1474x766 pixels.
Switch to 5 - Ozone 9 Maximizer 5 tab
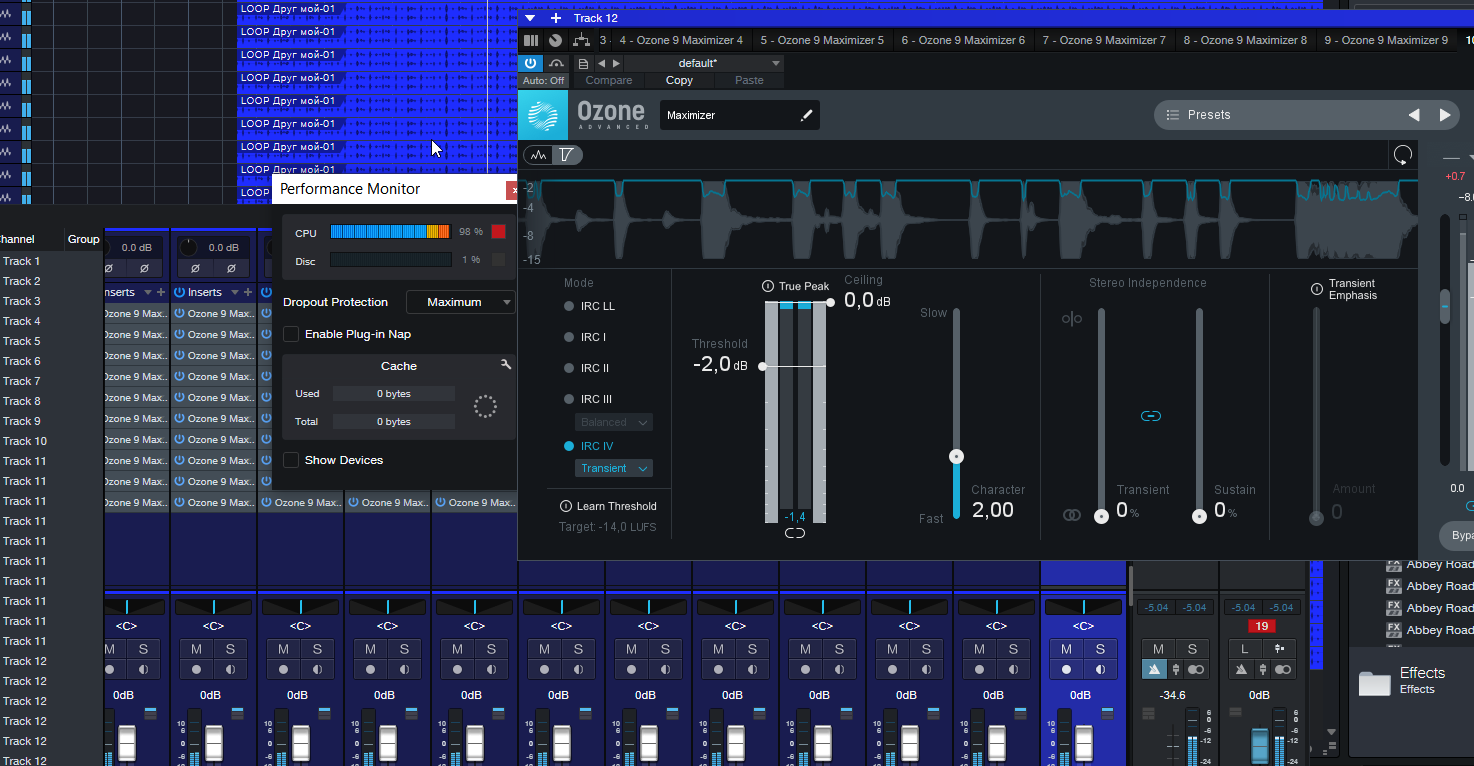(822, 40)
